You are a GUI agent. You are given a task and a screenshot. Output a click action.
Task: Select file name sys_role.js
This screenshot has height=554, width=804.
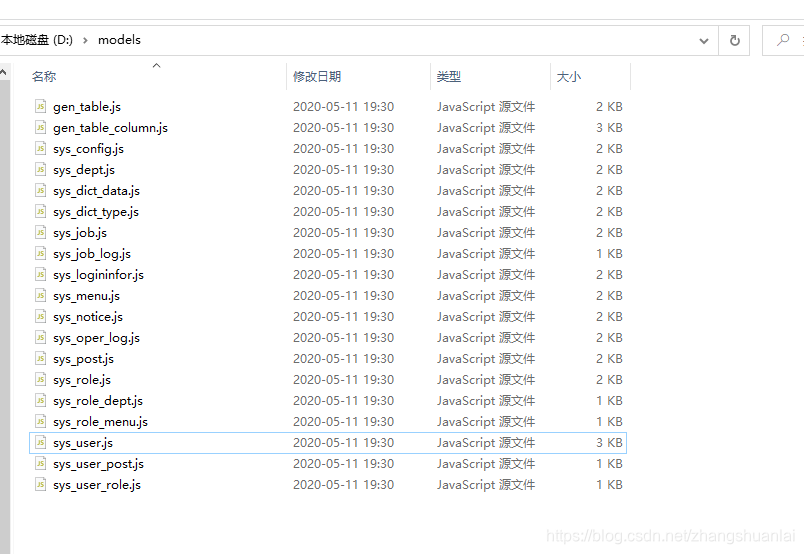(x=82, y=380)
